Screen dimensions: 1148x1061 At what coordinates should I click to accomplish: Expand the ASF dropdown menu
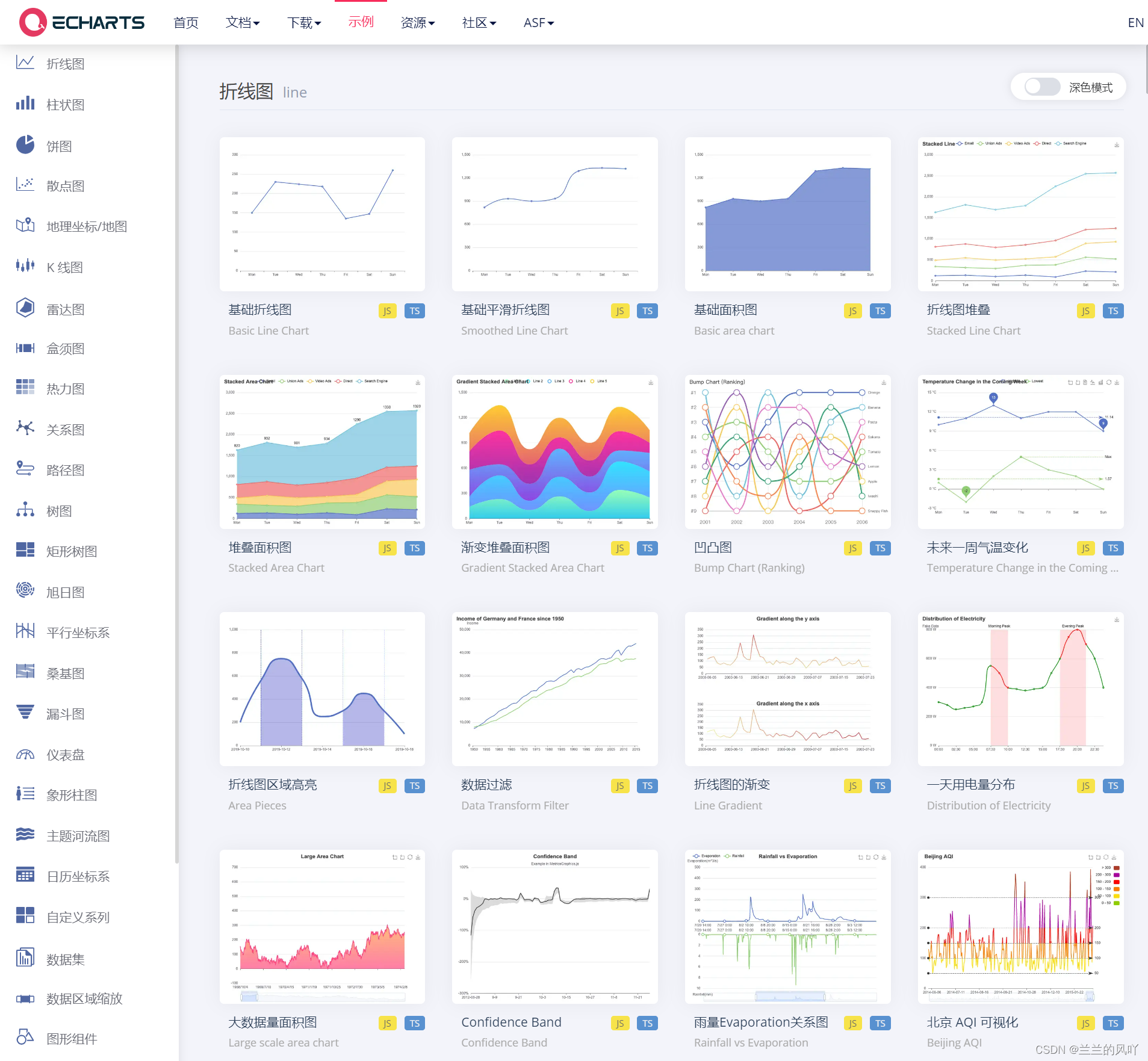(x=538, y=22)
